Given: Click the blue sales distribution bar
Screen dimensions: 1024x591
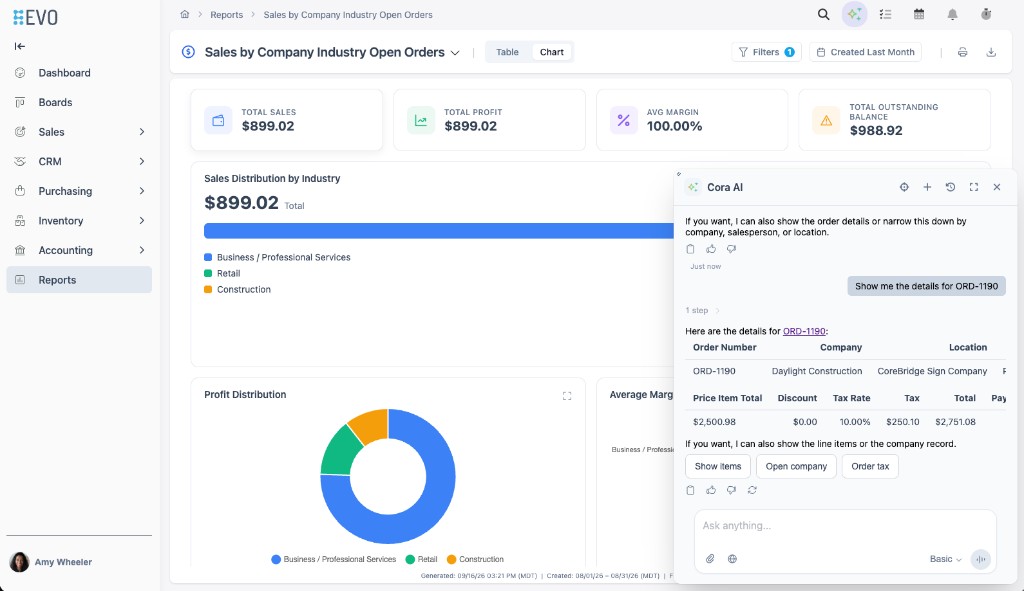Looking at the screenshot, I should [x=438, y=231].
